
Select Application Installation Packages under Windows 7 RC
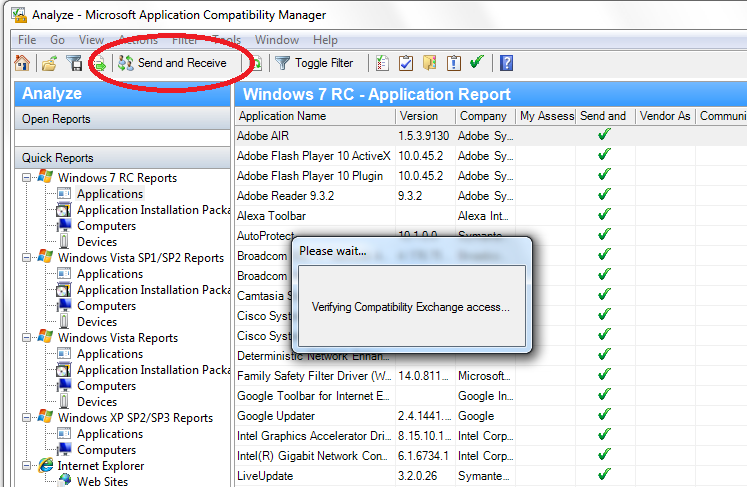click(x=153, y=210)
